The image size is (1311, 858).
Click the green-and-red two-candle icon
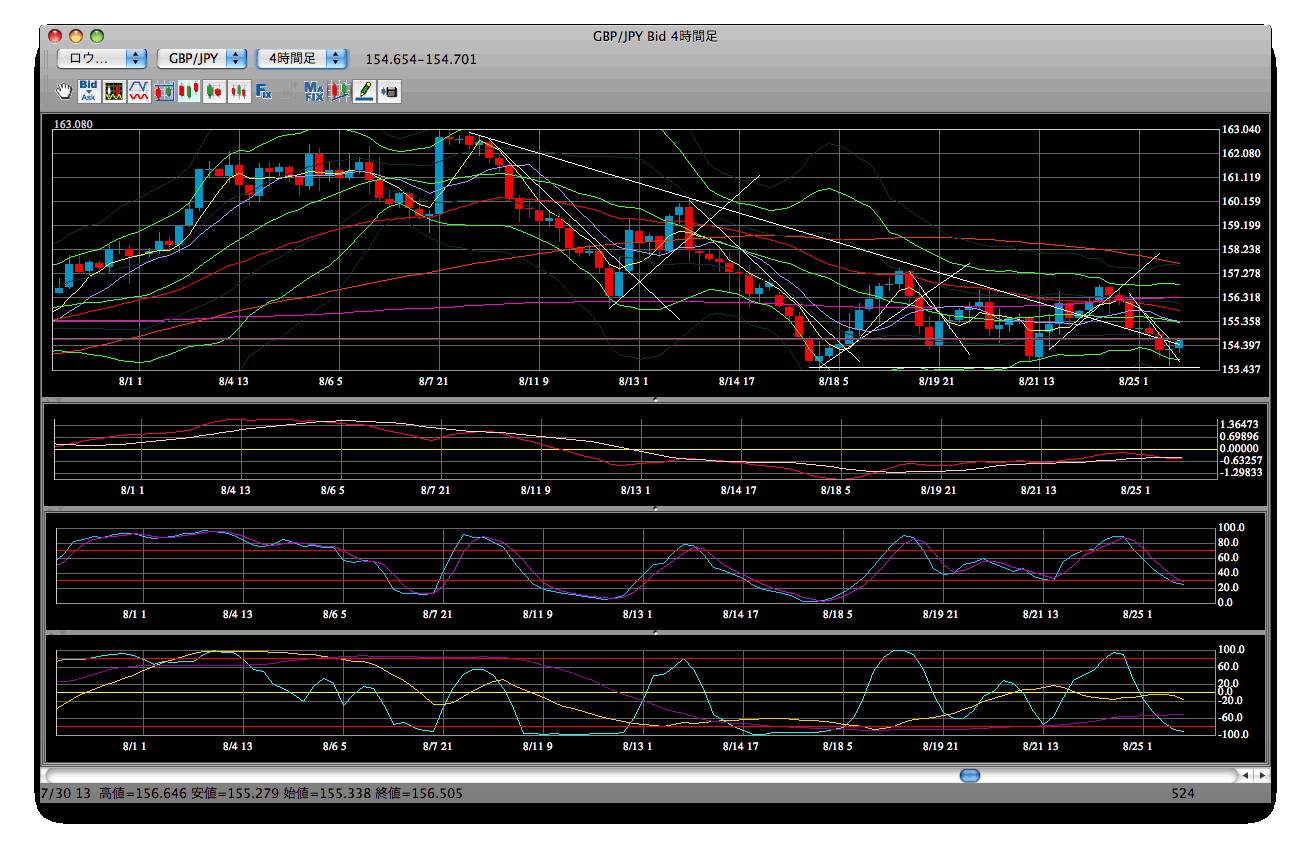point(214,92)
